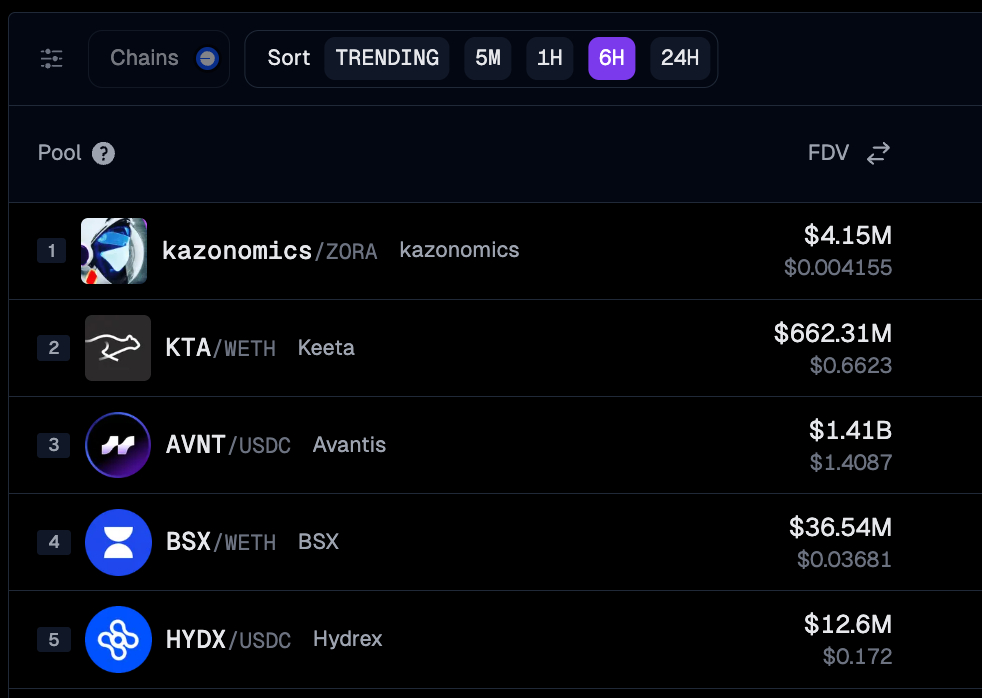The height and width of the screenshot is (698, 982).
Task: Click the Hydrex HYDX token logo
Action: click(x=118, y=639)
